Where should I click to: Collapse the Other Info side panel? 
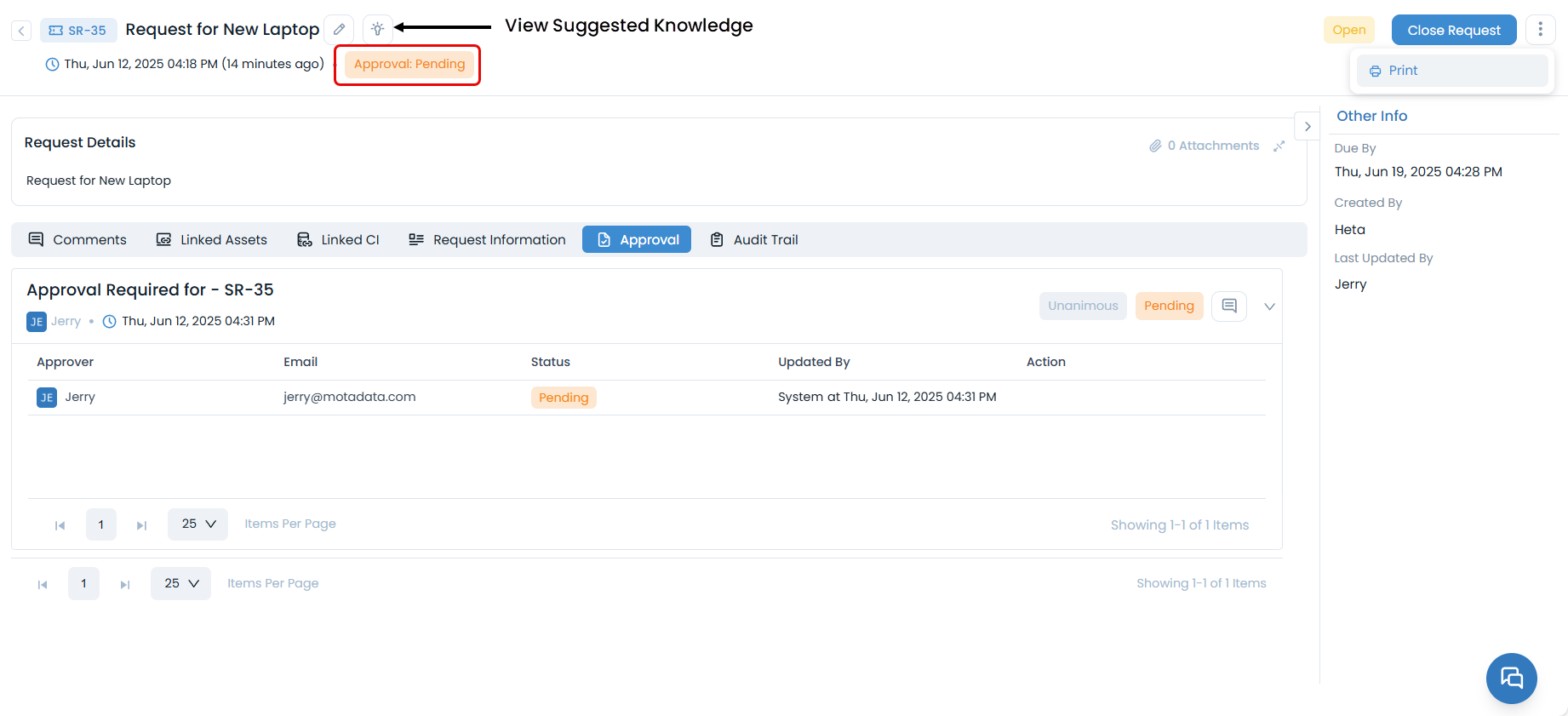[1307, 126]
